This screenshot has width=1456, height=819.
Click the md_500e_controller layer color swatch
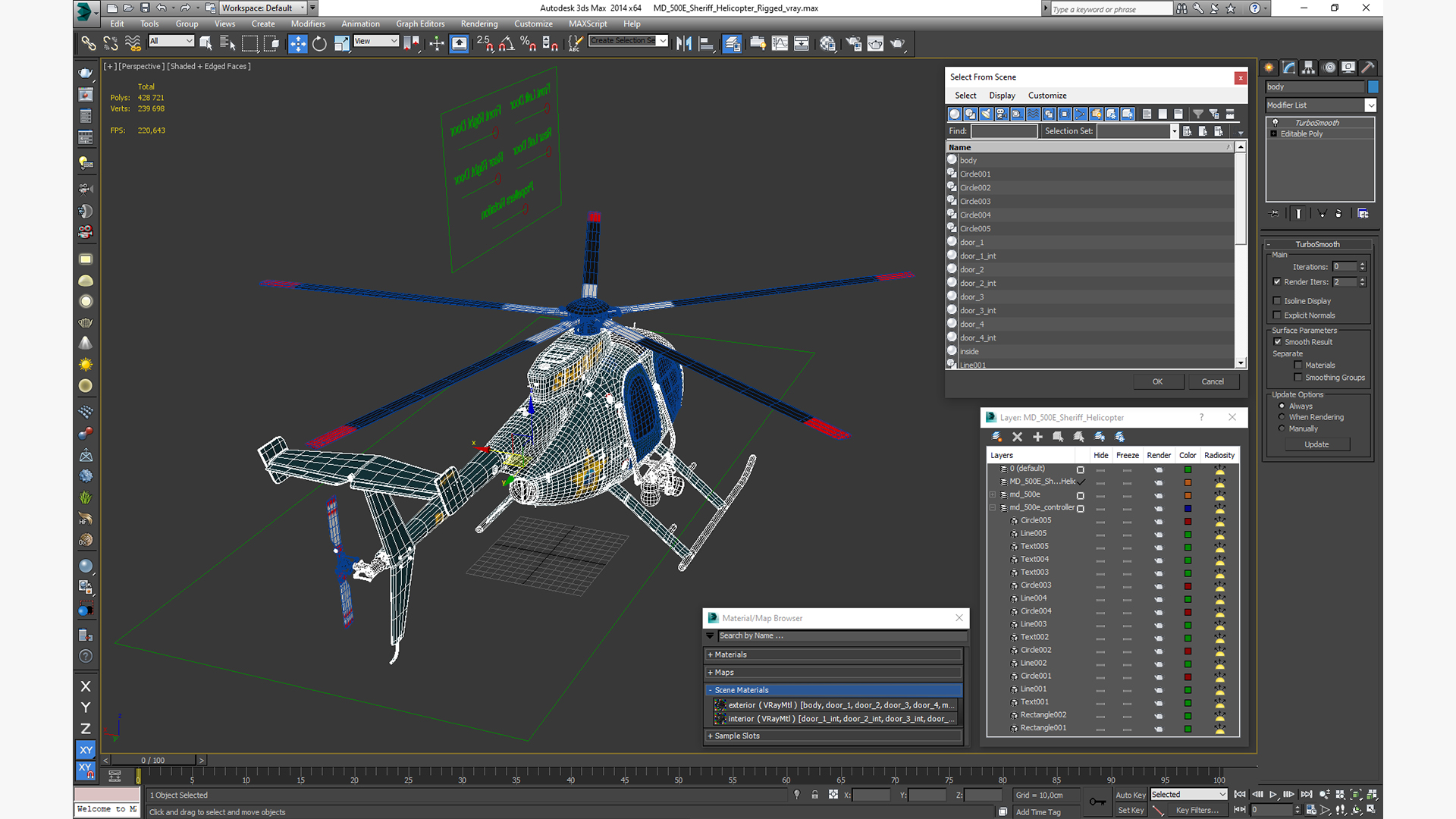pyautogui.click(x=1188, y=509)
